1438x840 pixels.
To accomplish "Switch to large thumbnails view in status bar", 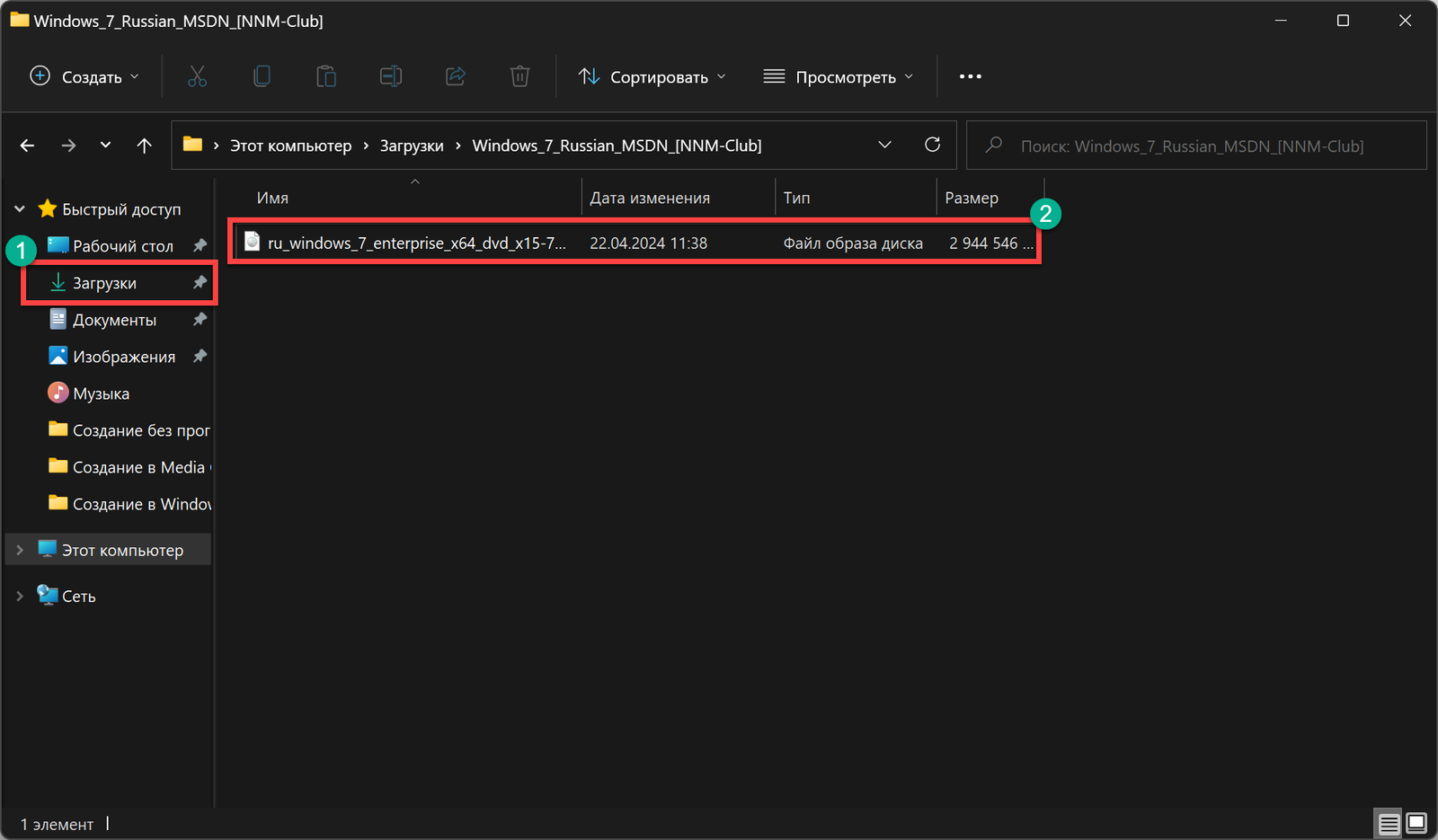I will (x=1416, y=823).
